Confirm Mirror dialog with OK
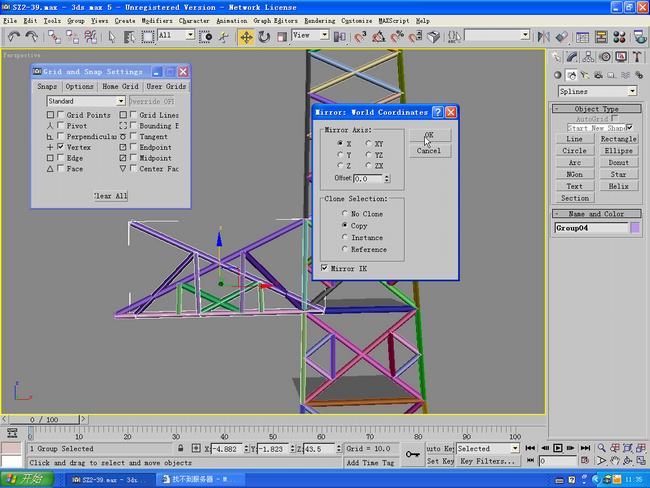The height and width of the screenshot is (488, 650). pos(429,135)
